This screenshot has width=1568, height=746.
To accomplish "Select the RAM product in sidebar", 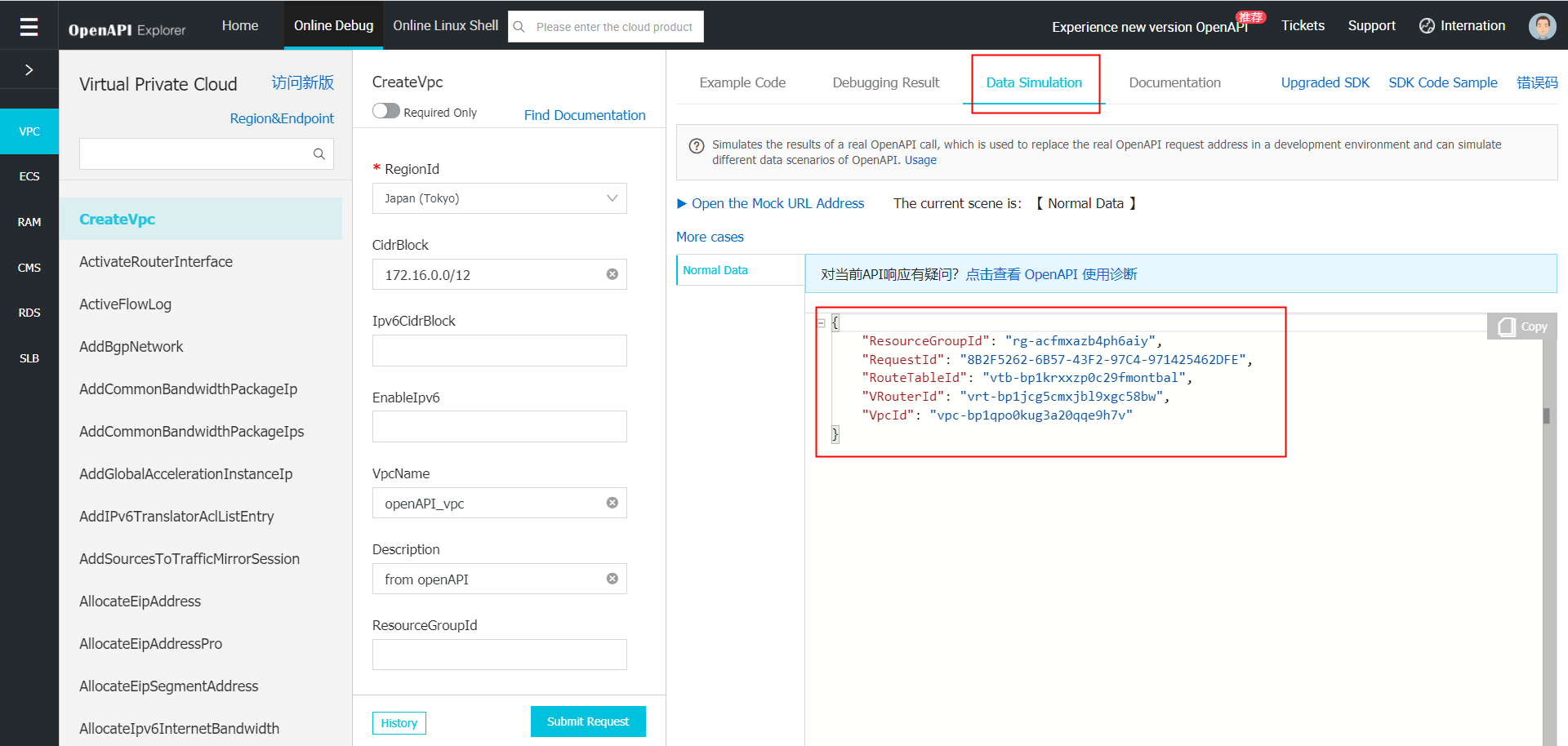I will point(29,222).
